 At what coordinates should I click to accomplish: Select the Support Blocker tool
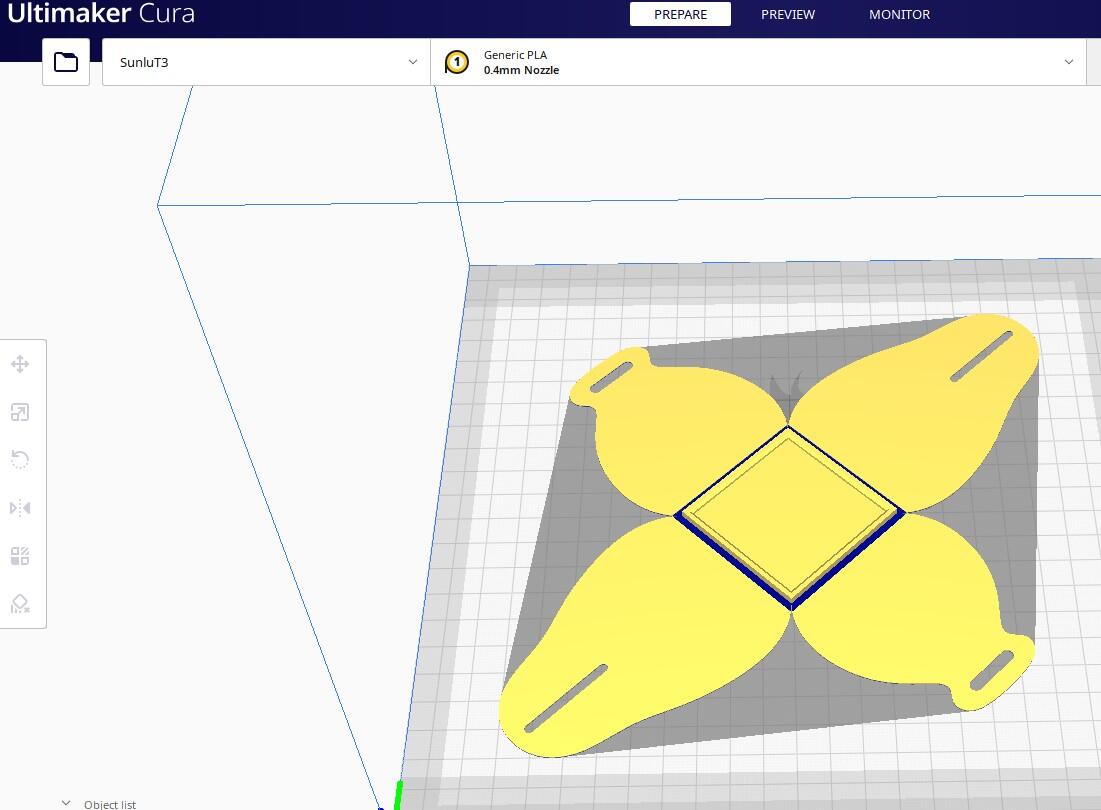20,604
